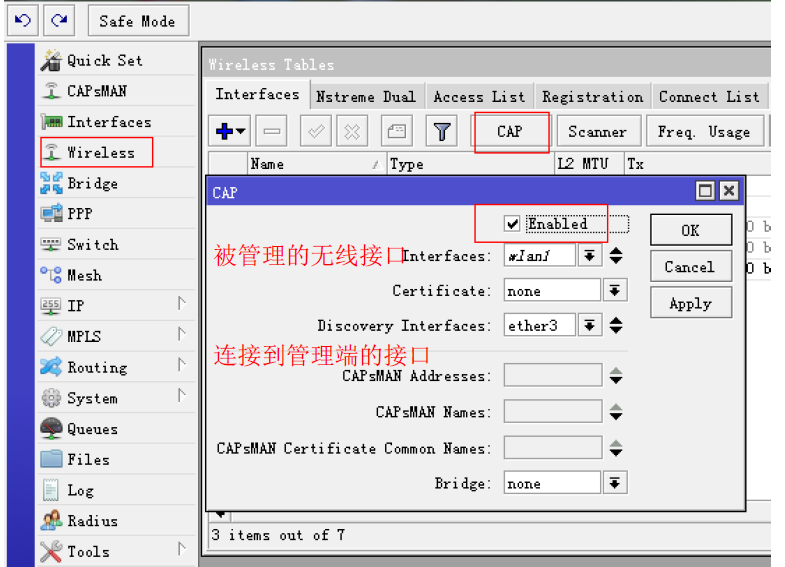
Task: Click the checkmark Enable toolbar button
Action: [x=316, y=131]
